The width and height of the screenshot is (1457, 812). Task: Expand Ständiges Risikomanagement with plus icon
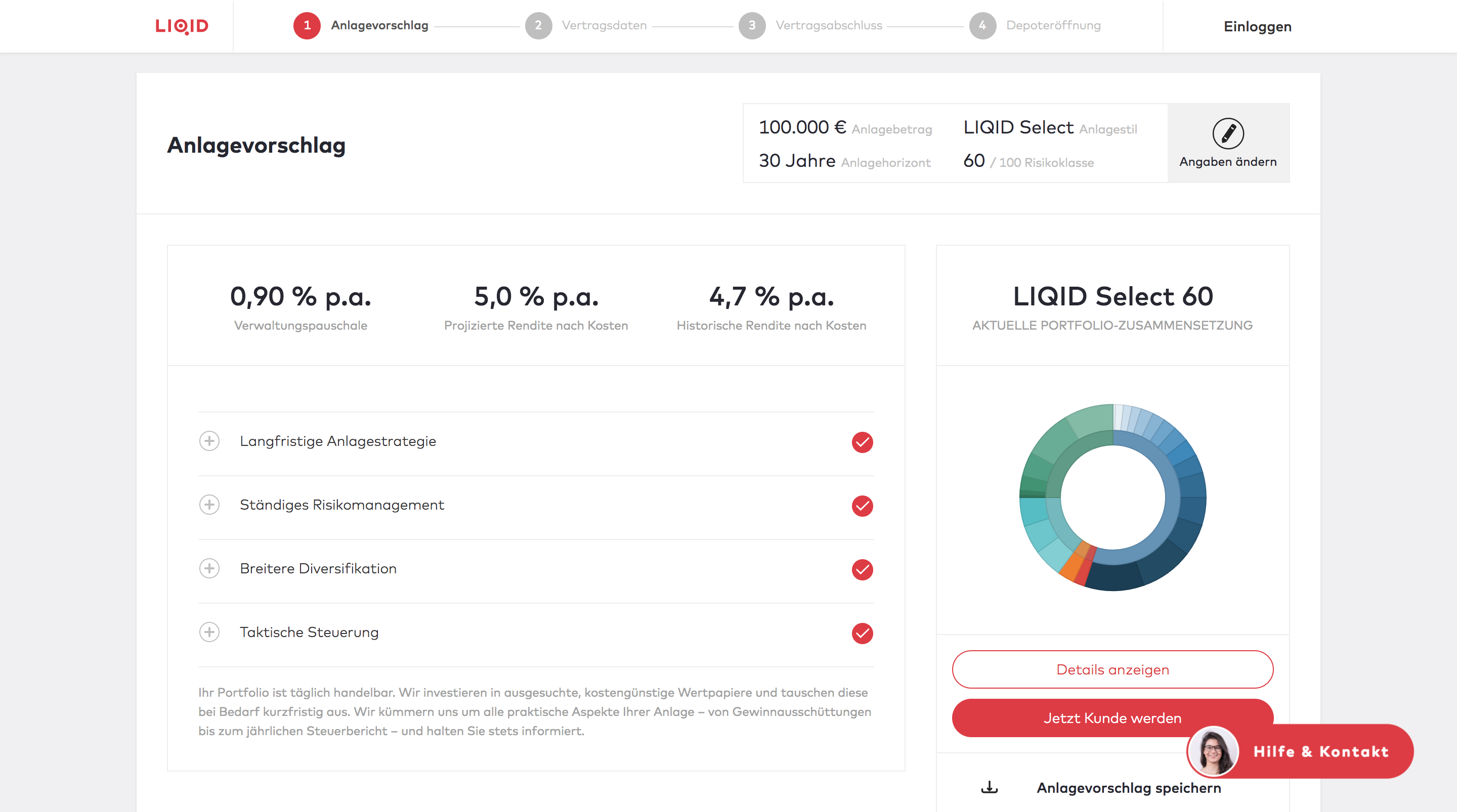[209, 505]
